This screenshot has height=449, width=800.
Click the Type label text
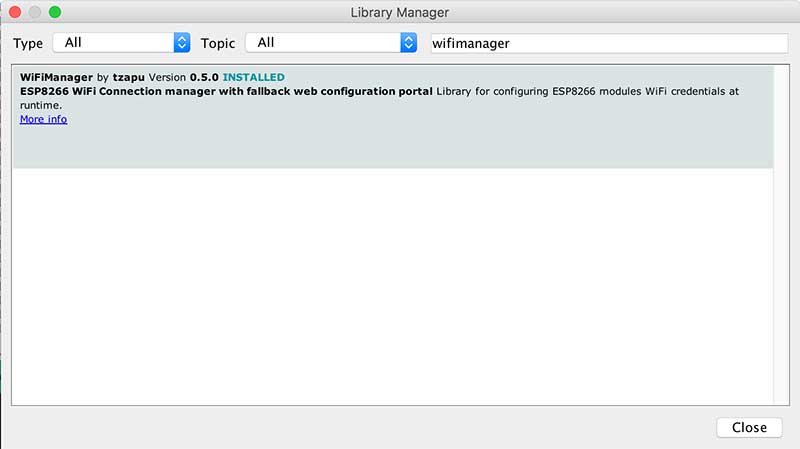click(x=28, y=43)
